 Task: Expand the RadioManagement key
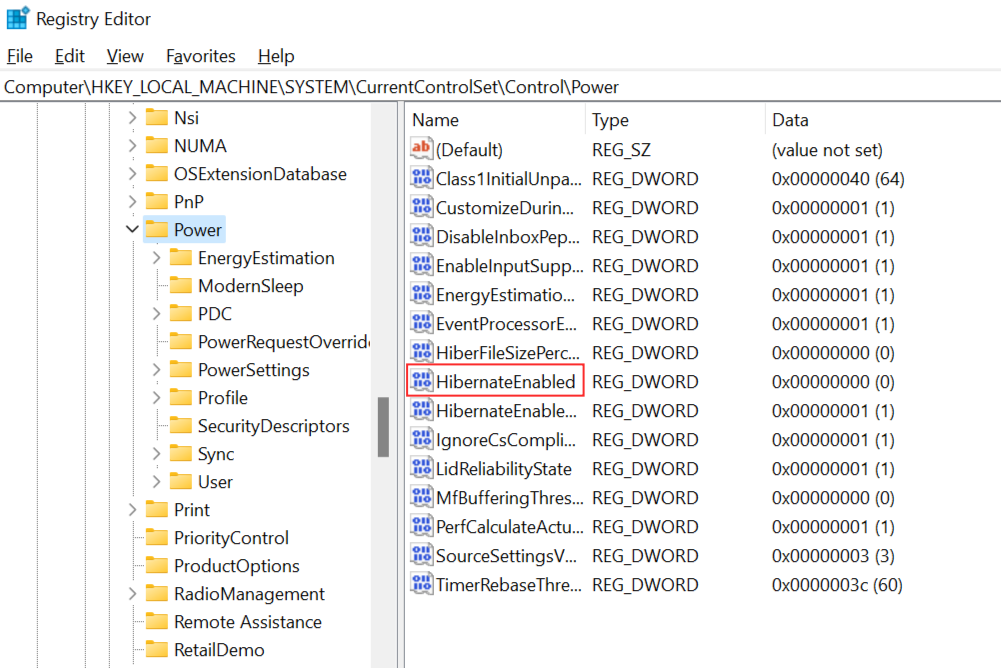(132, 594)
